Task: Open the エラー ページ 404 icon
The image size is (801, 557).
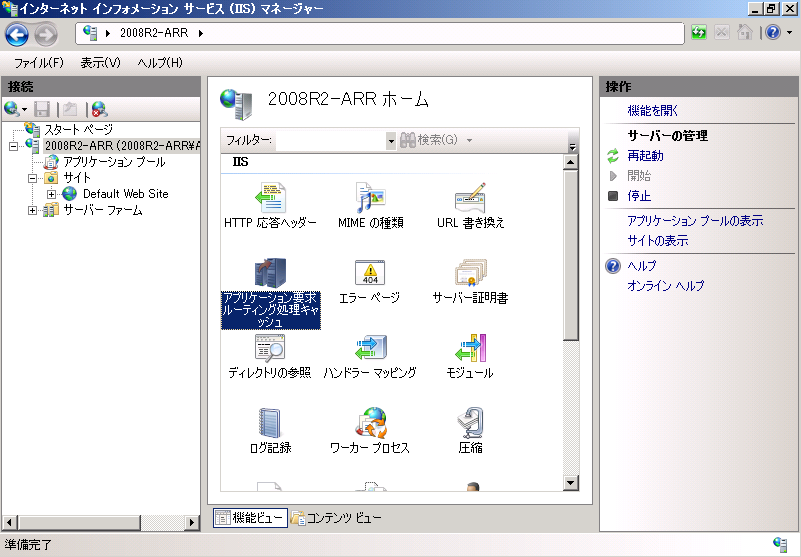Action: (x=370, y=273)
